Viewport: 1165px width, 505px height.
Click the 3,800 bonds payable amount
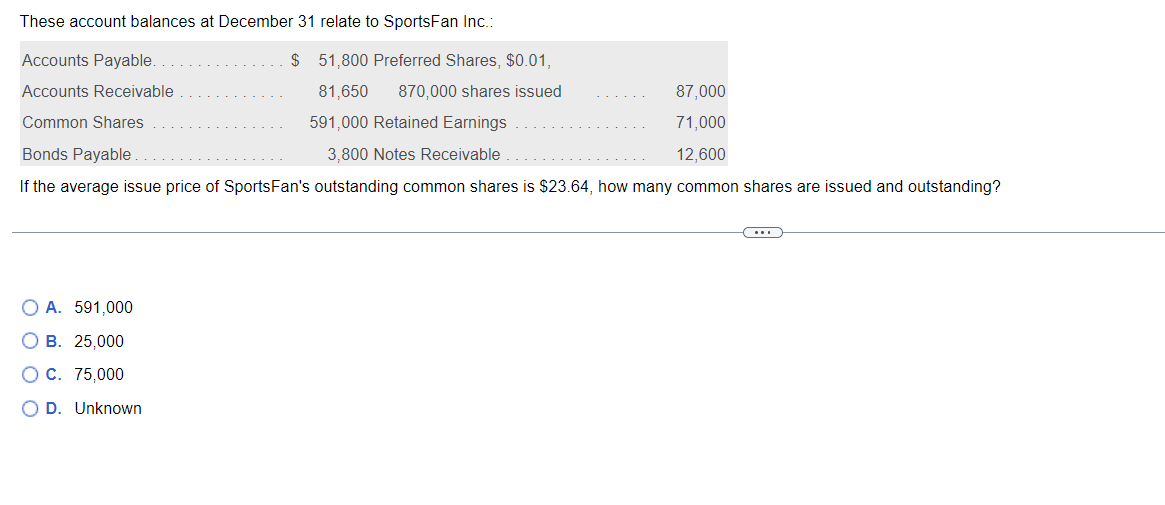348,154
